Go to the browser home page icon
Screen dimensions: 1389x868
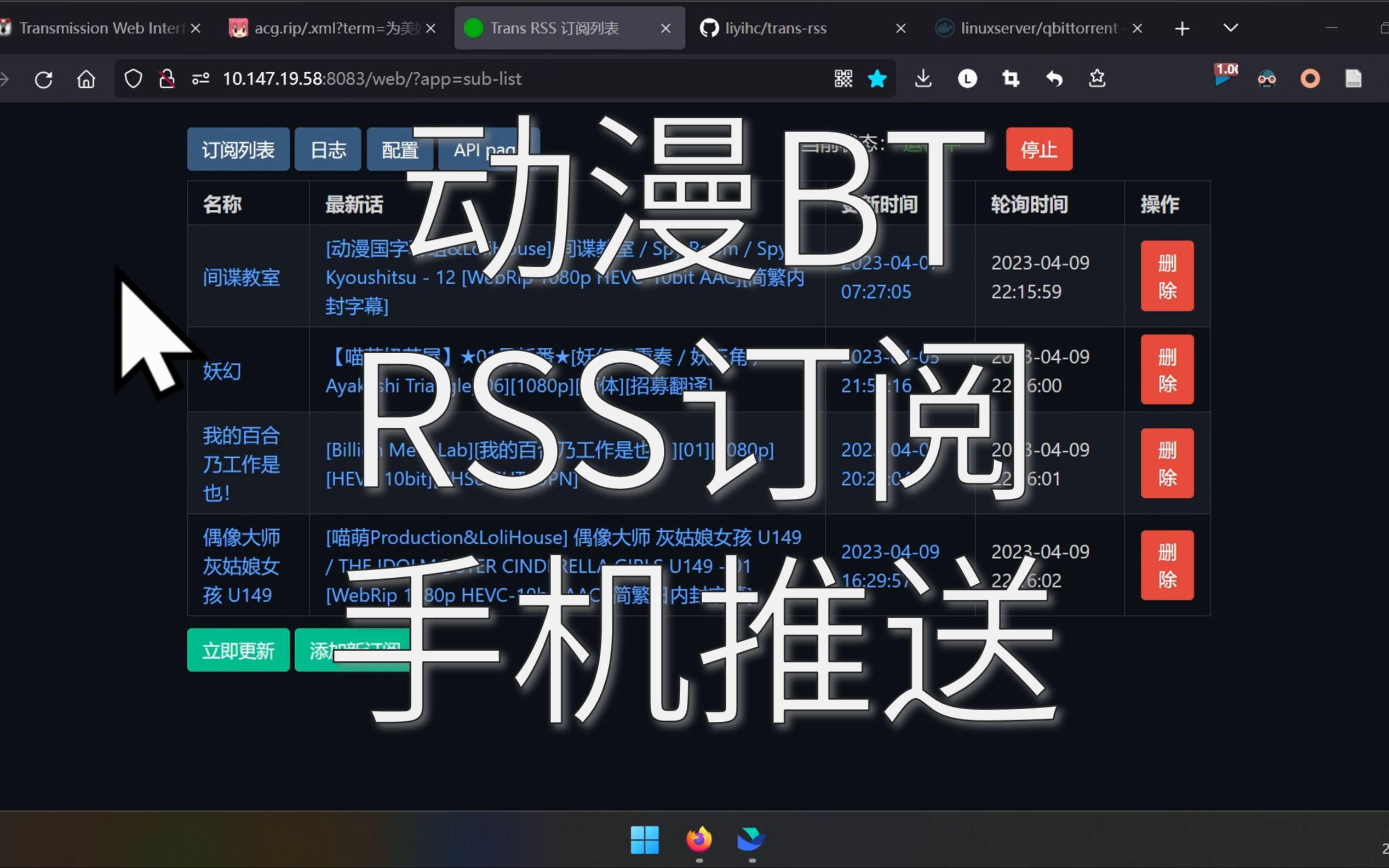point(86,79)
